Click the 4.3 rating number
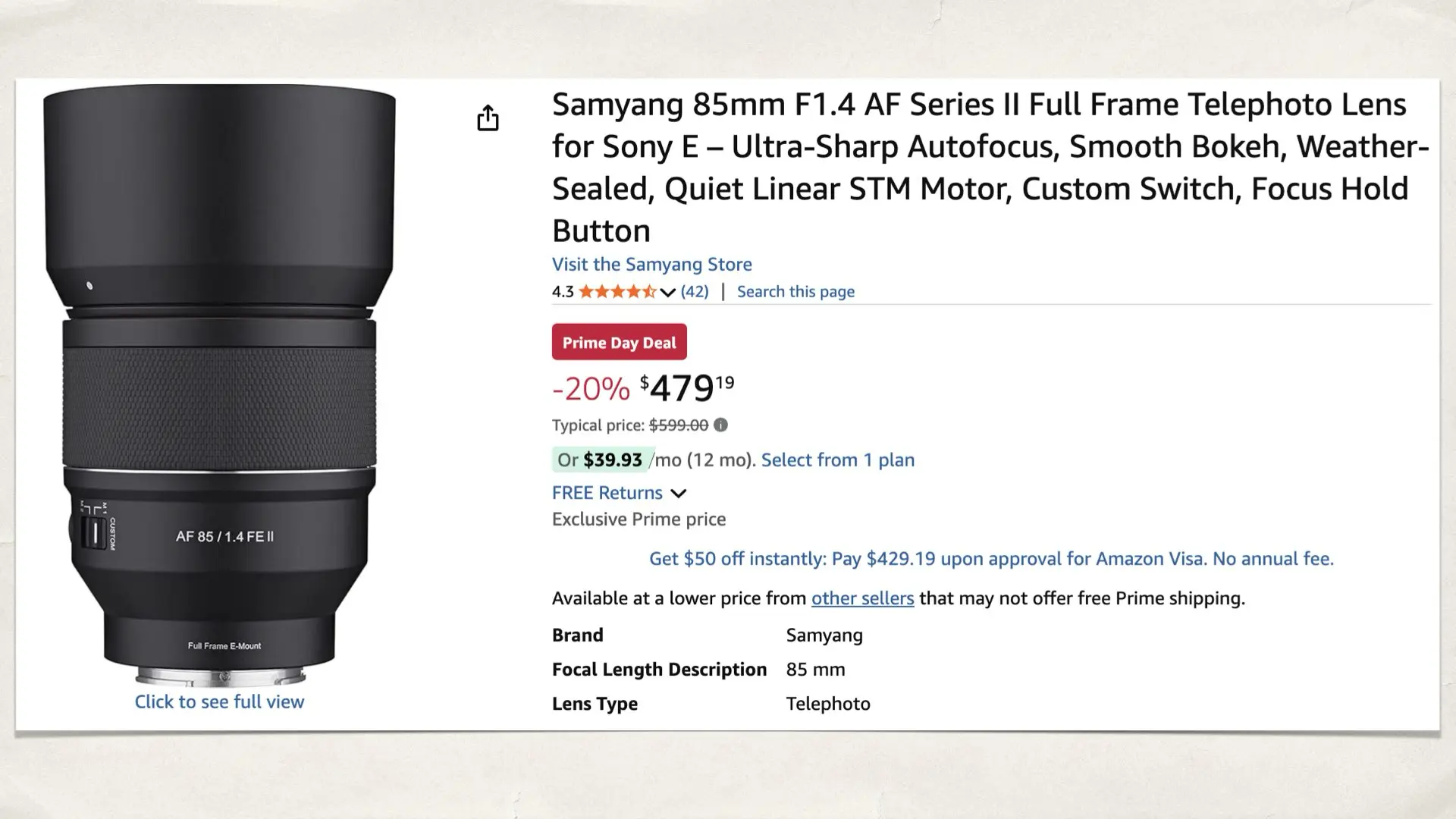 [562, 291]
